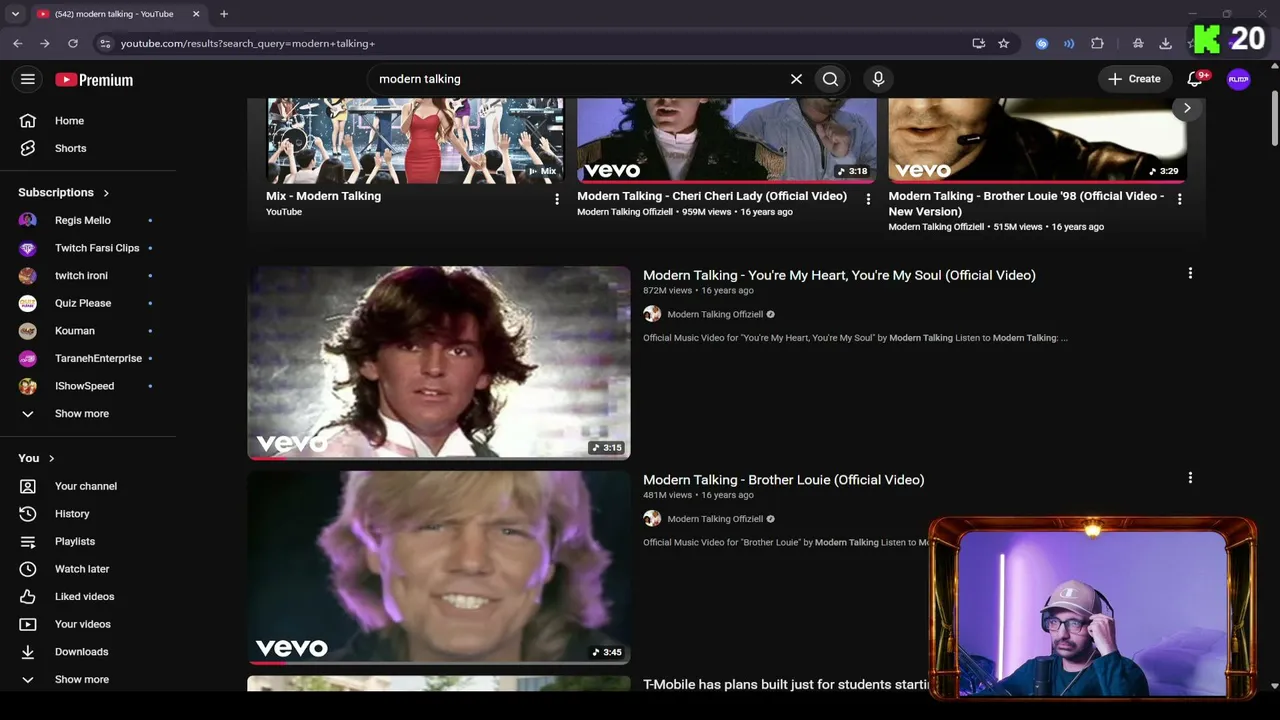Screen dimensions: 1280x720
Task: Open the Brother Louie '98 video title
Action: coord(1026,204)
